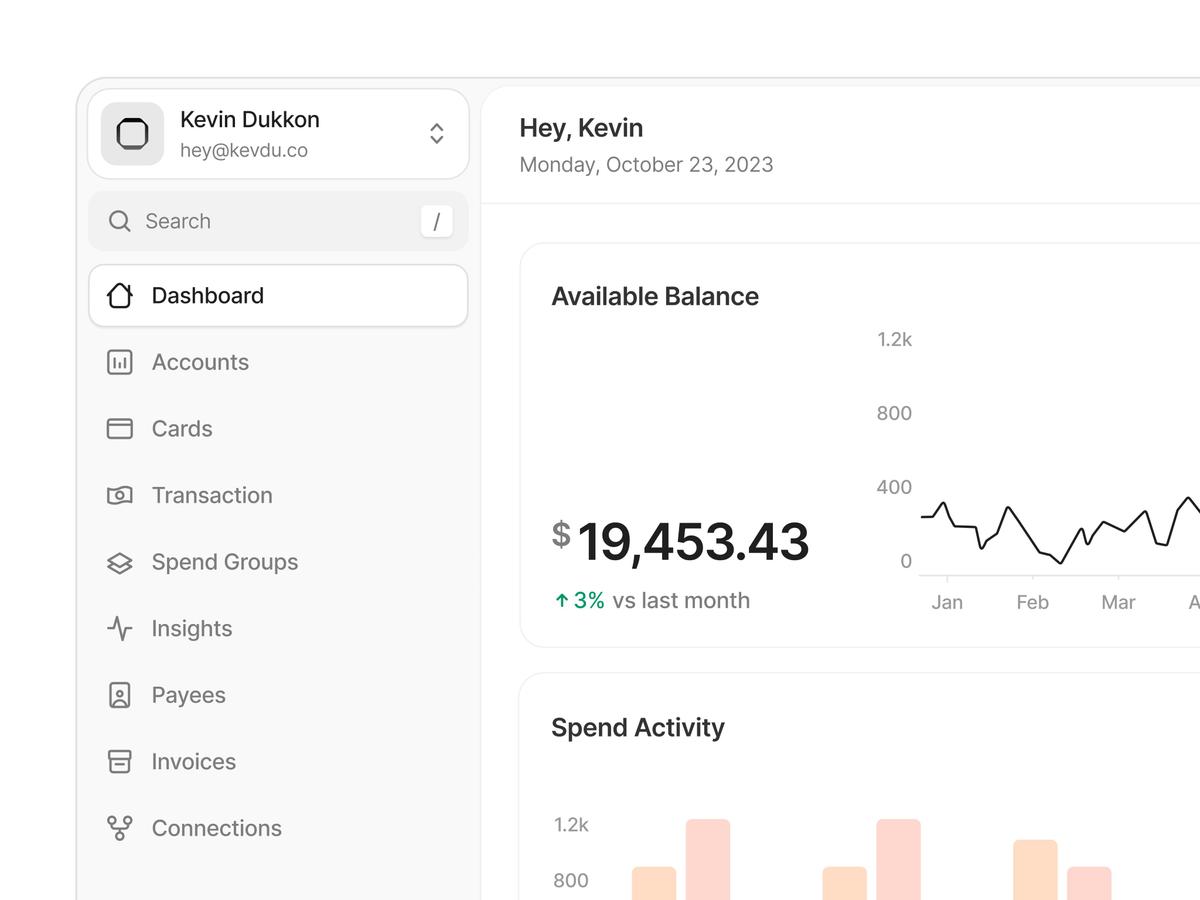Screen dimensions: 1200x900
Task: Click the Invoices archive box icon
Action: click(x=120, y=762)
